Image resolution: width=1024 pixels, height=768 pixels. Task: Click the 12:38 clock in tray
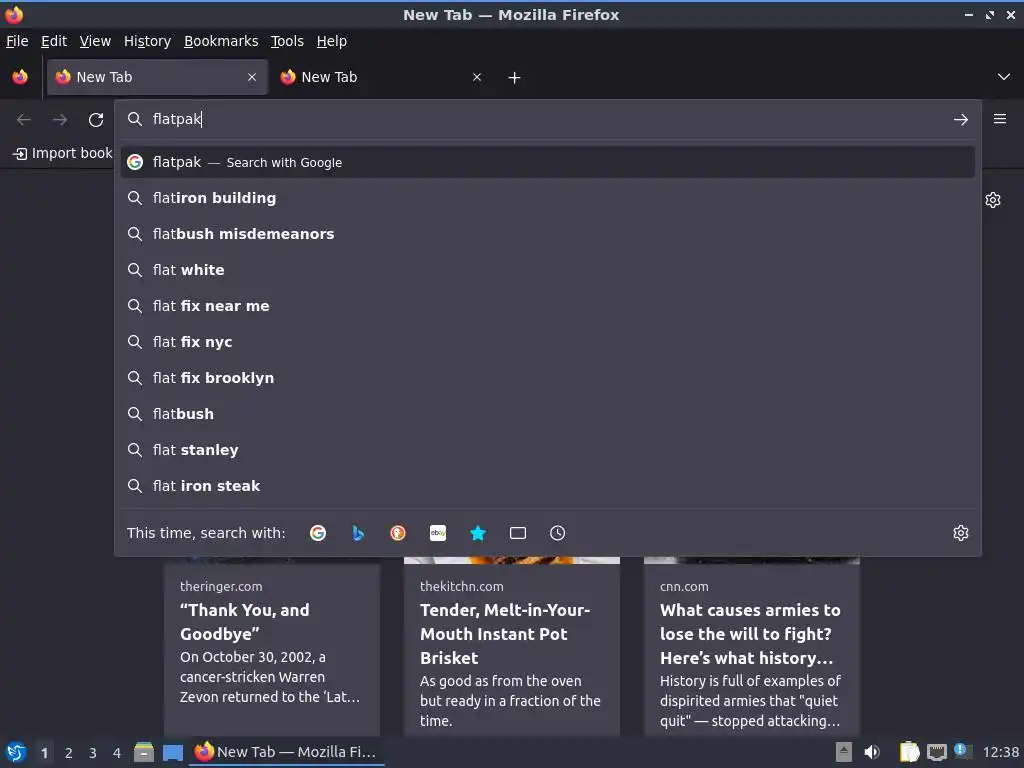coord(1000,753)
